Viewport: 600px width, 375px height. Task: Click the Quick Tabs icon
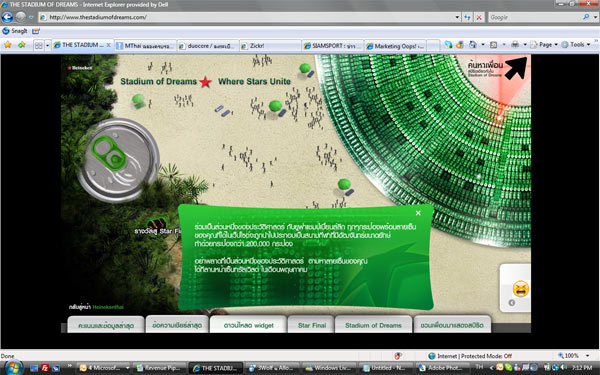[39, 46]
